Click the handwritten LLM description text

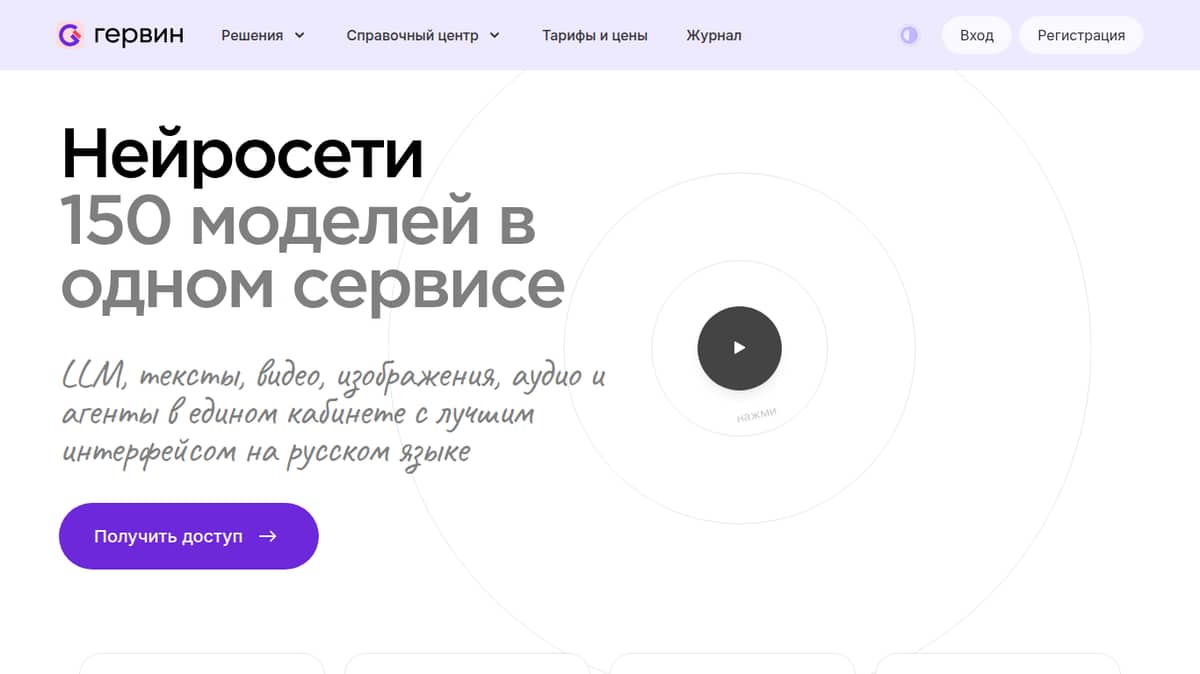click(334, 414)
